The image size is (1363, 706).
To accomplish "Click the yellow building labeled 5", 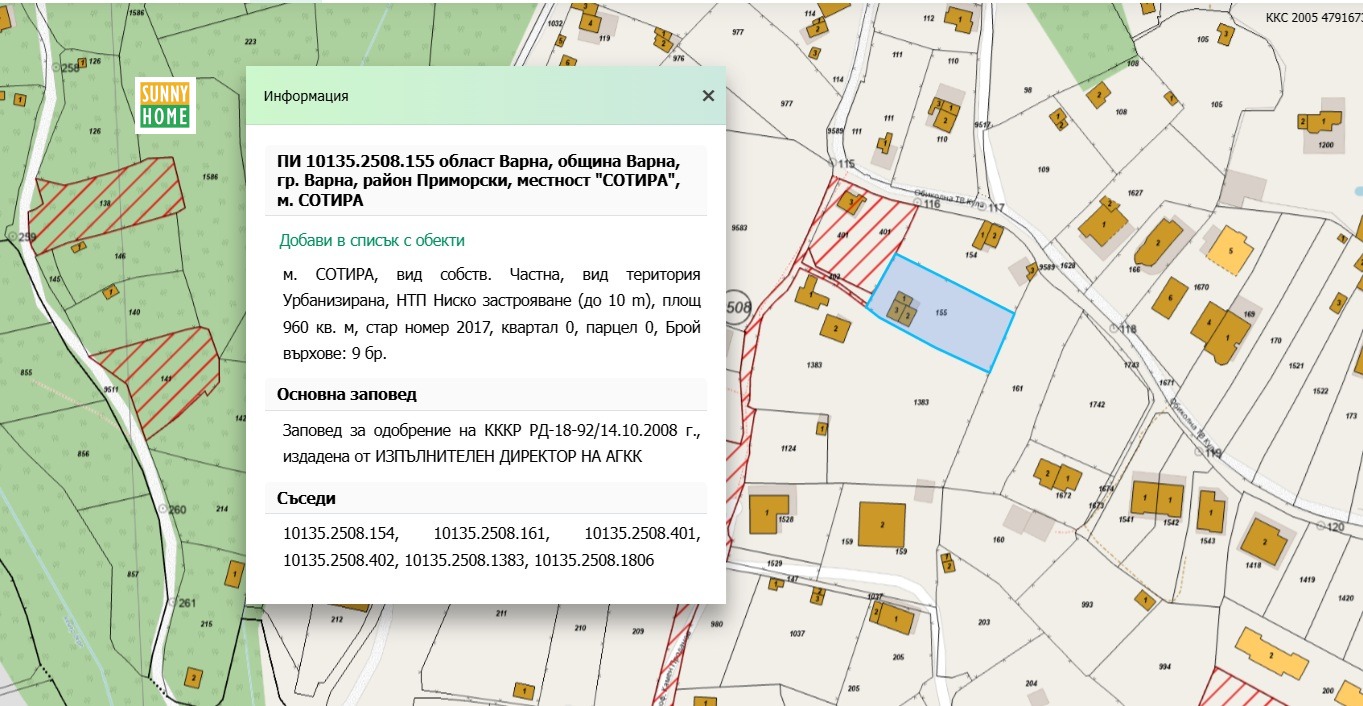I will point(1230,249).
